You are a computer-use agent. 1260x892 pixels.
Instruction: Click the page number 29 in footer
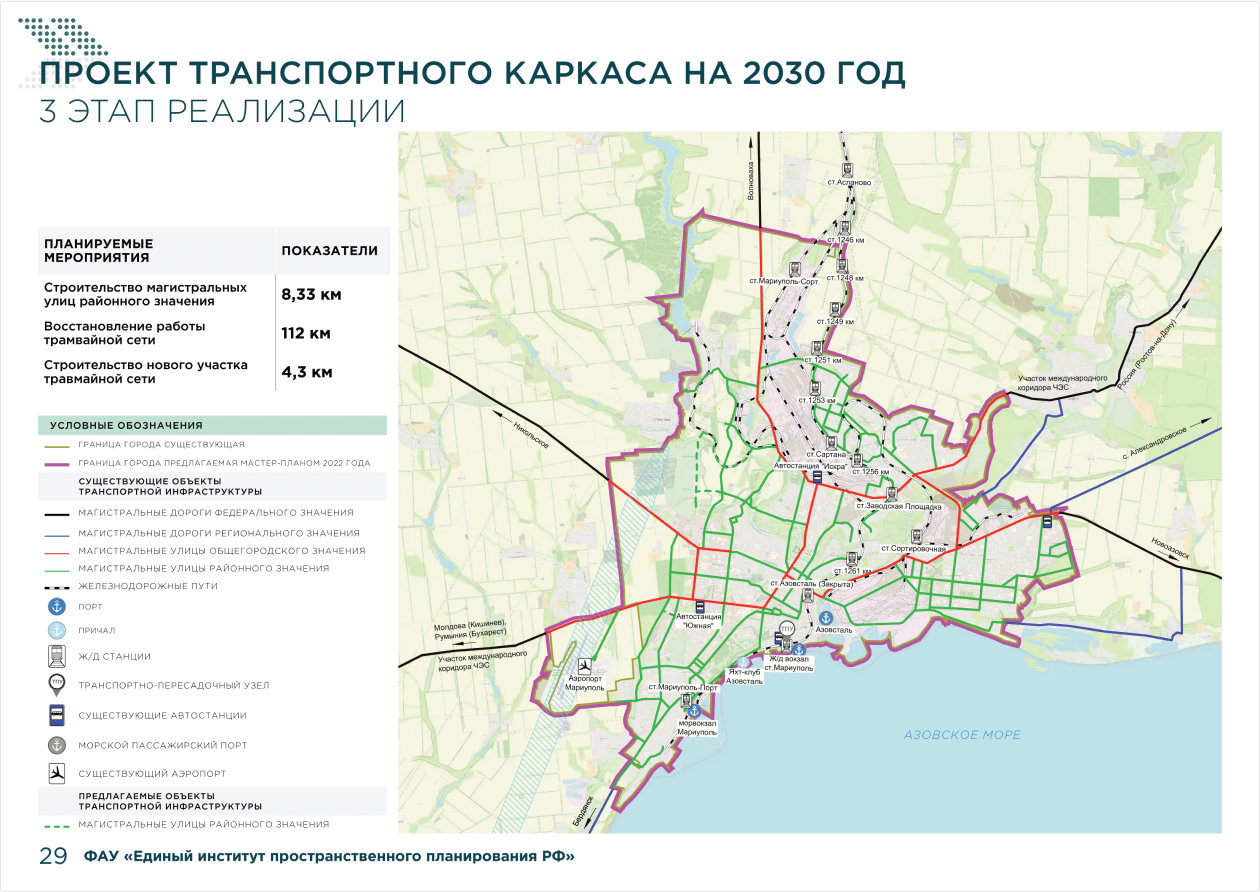point(52,856)
